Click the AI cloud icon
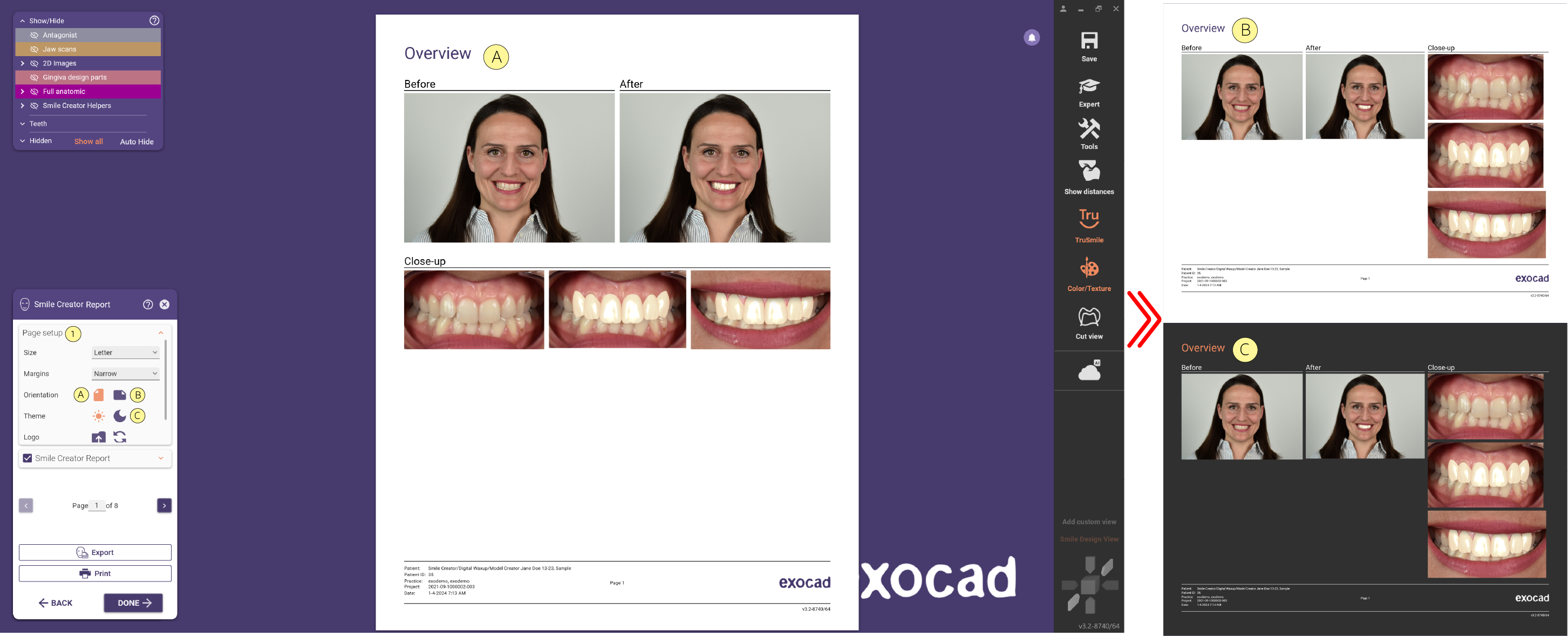Viewport: 1568px width, 636px height. pyautogui.click(x=1088, y=370)
